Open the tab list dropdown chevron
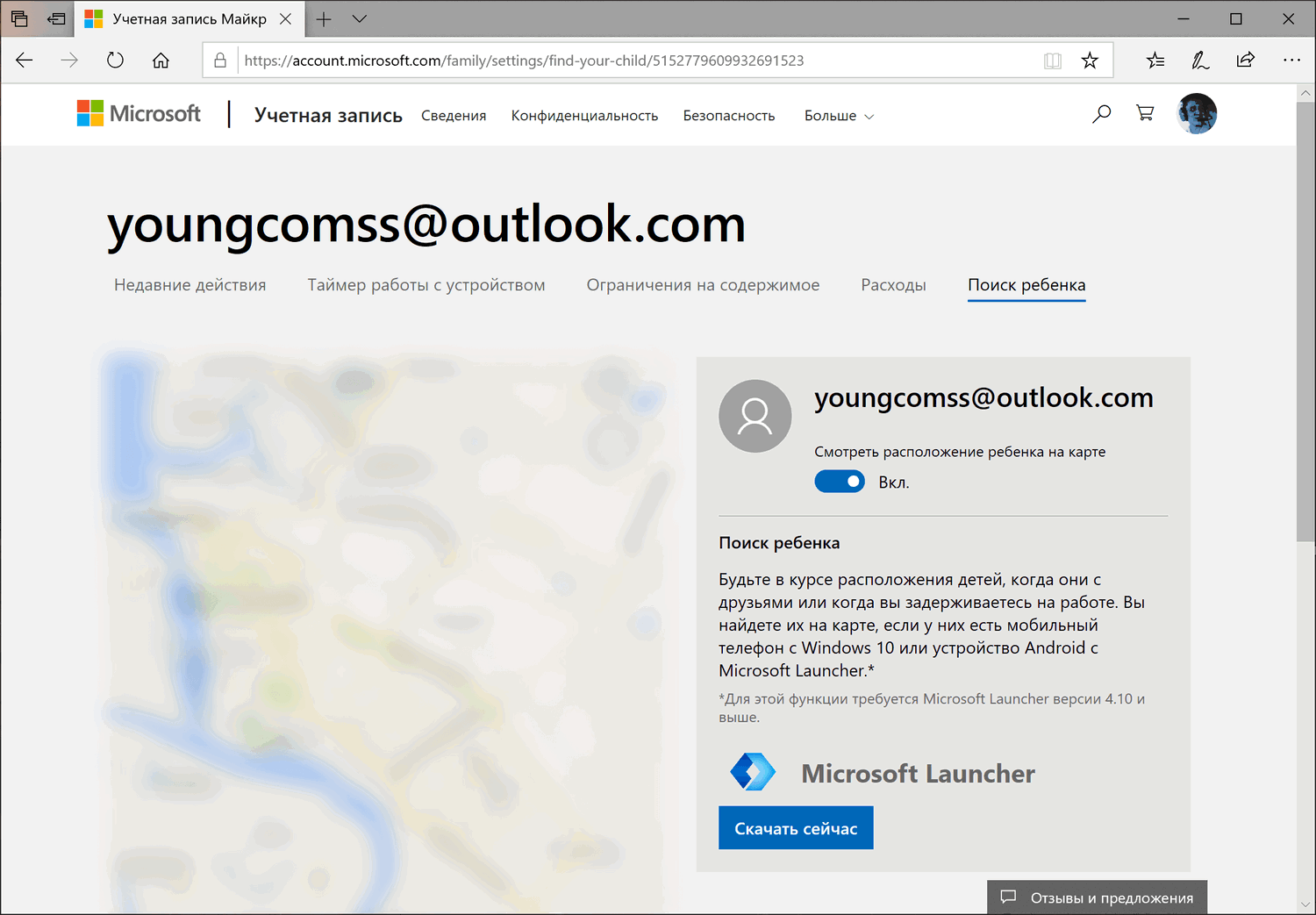The image size is (1316, 915). point(359,18)
